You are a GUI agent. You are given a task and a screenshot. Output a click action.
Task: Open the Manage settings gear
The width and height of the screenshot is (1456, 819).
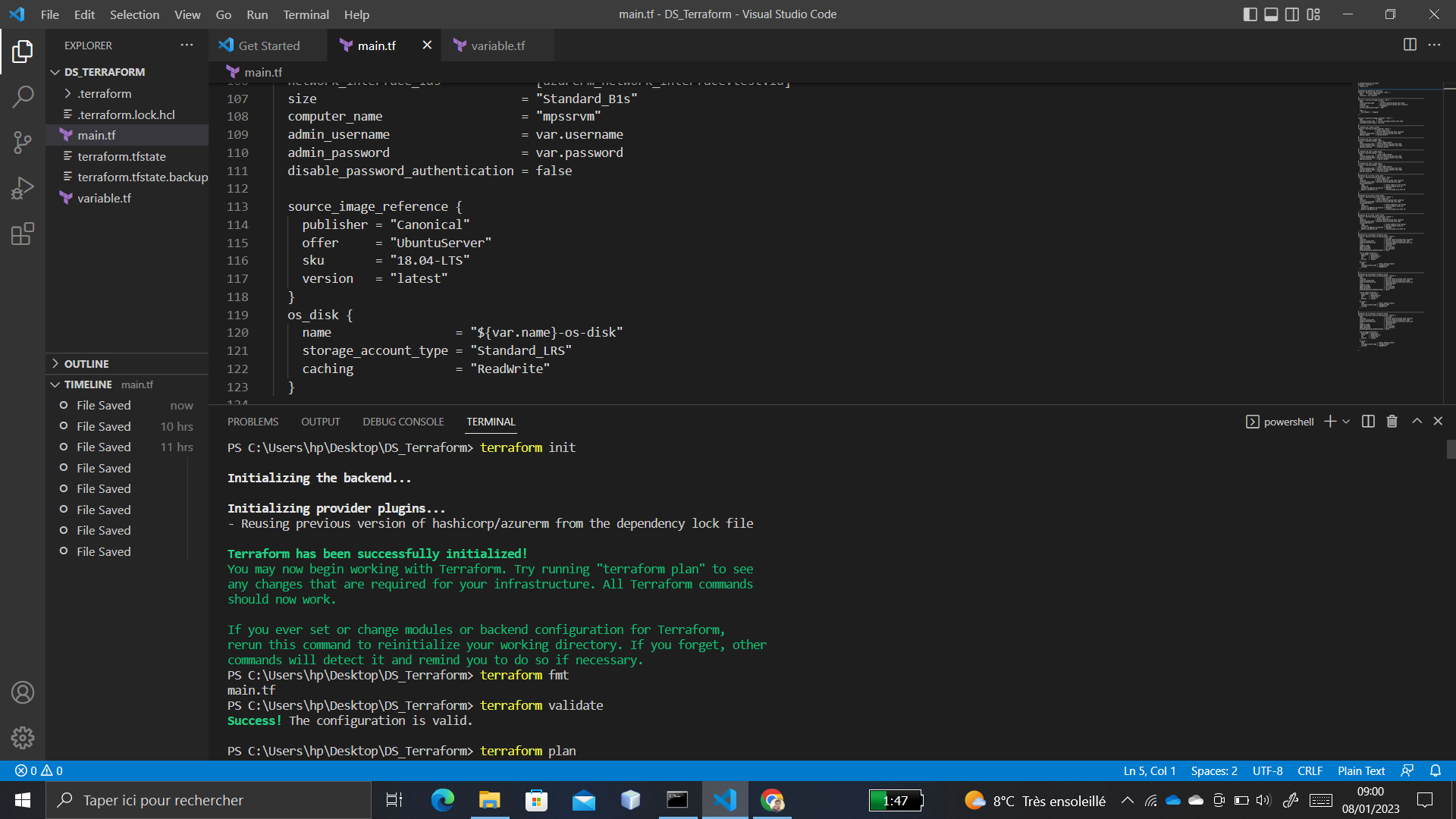click(23, 737)
